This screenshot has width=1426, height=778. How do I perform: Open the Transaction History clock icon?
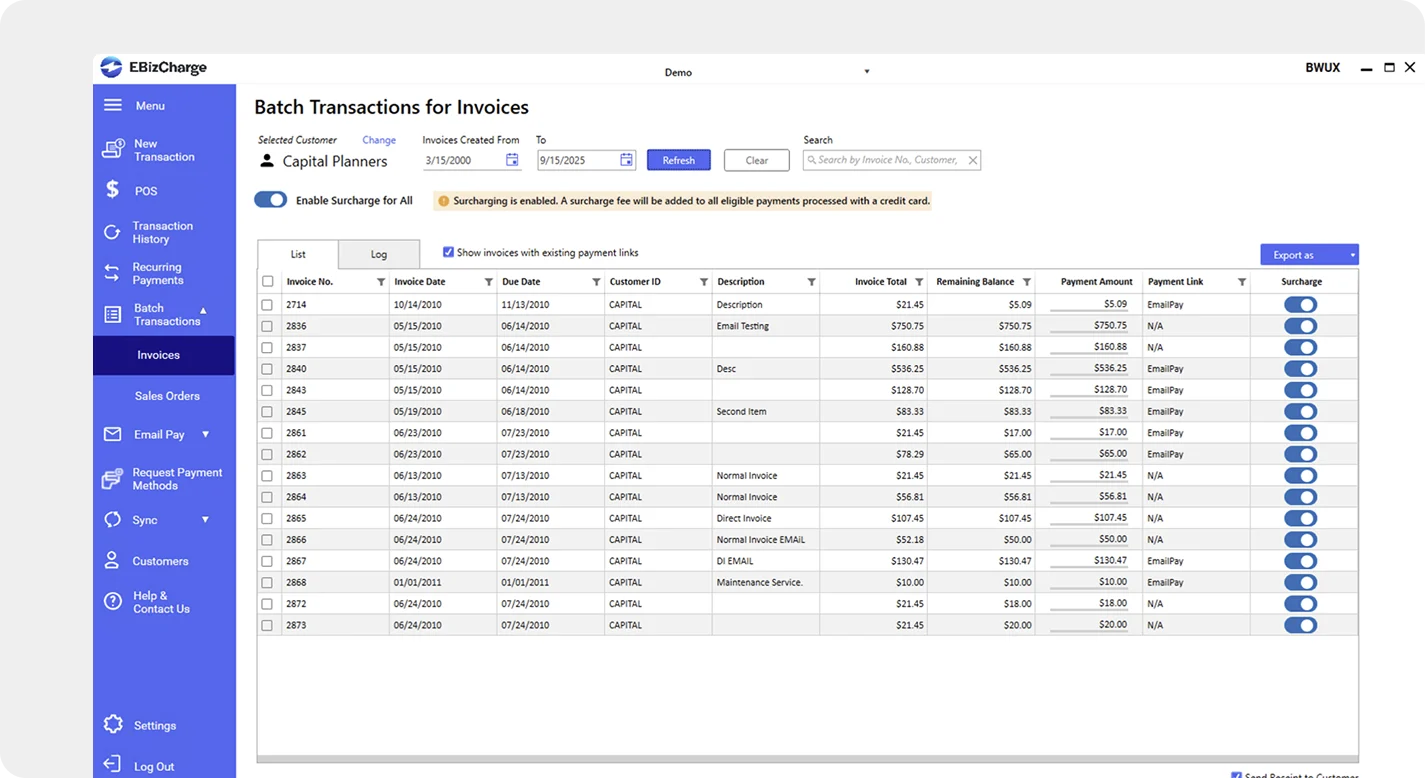tap(112, 232)
